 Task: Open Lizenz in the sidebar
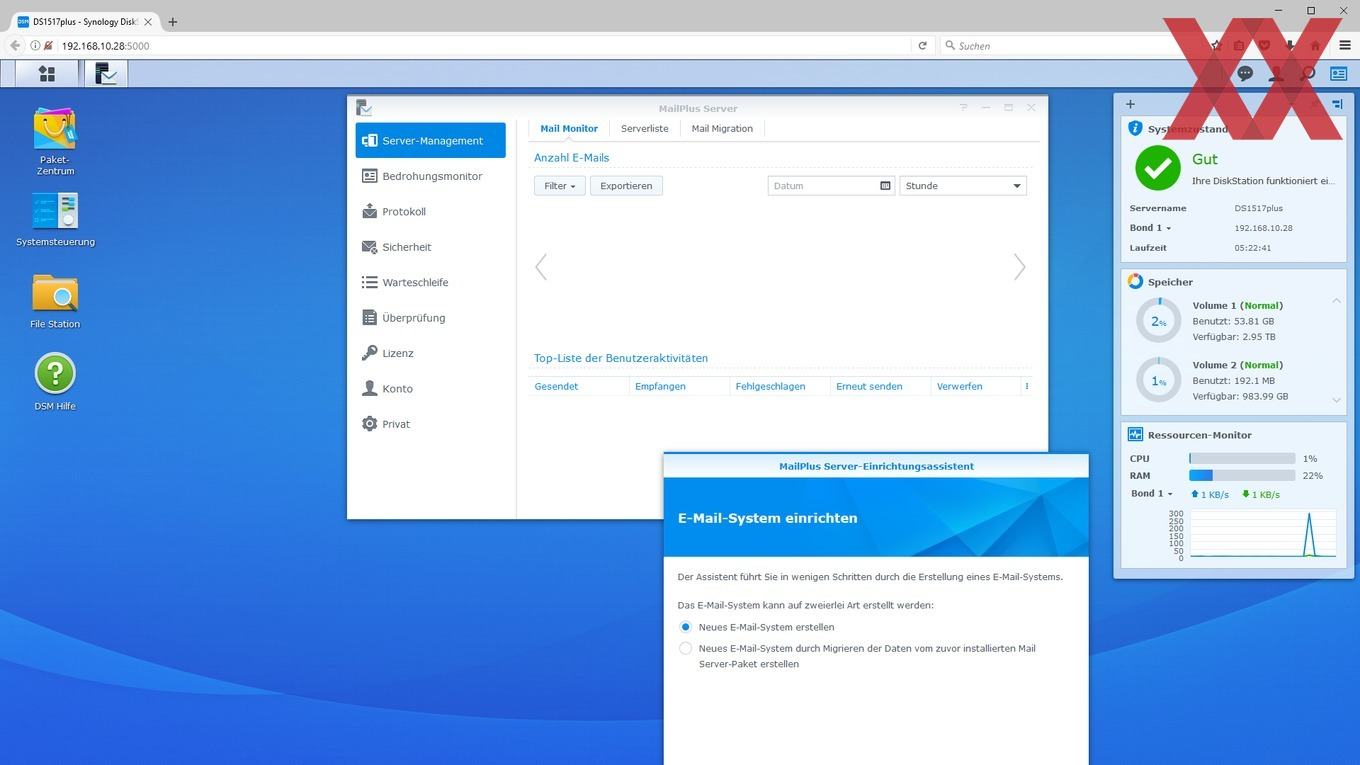click(430, 354)
